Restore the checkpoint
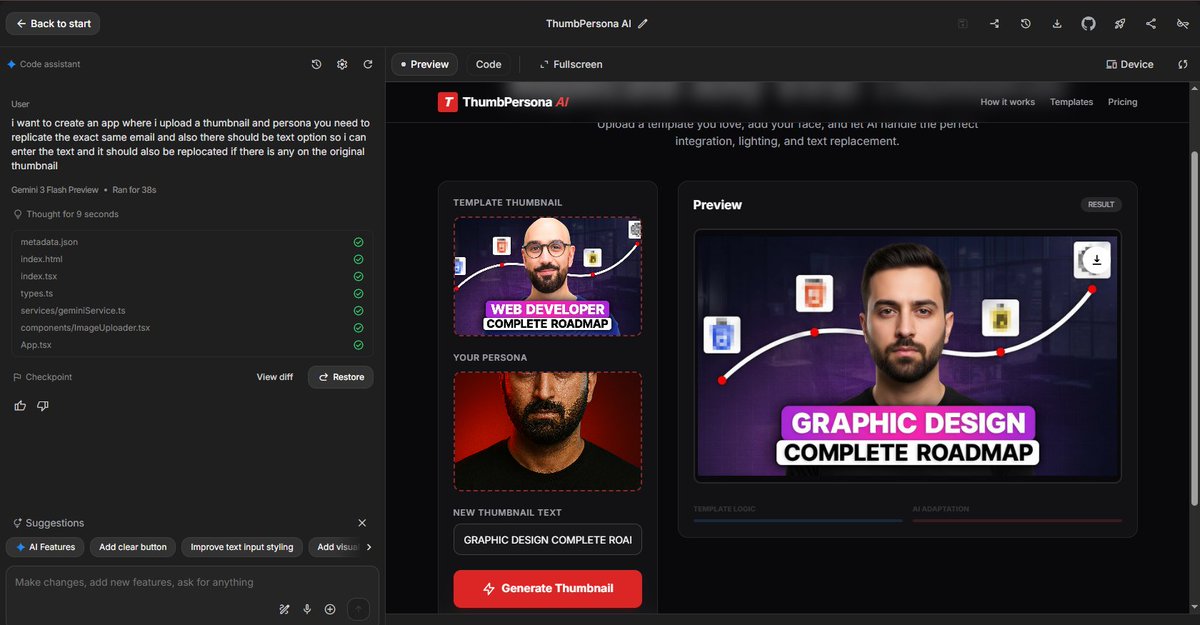The width and height of the screenshot is (1200, 625). coord(341,377)
